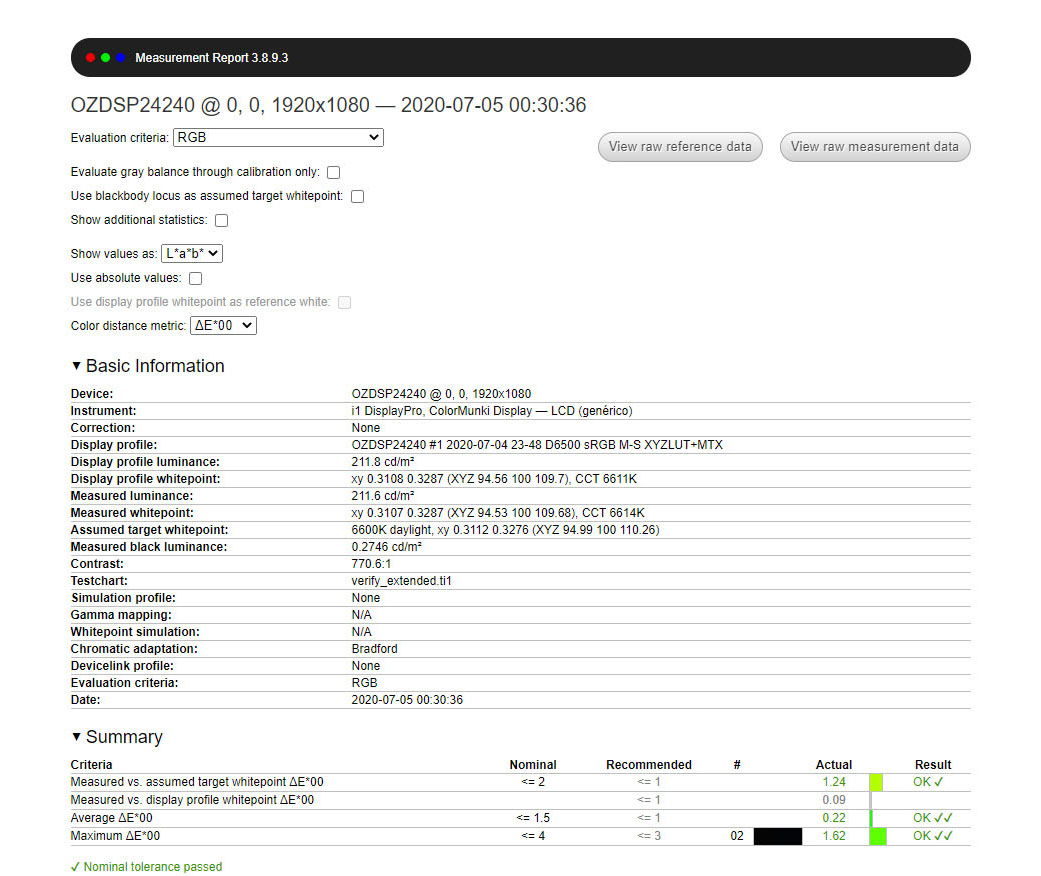
Task: Click the Nominal tolerance passed checkmark
Action: pyautogui.click(x=75, y=867)
